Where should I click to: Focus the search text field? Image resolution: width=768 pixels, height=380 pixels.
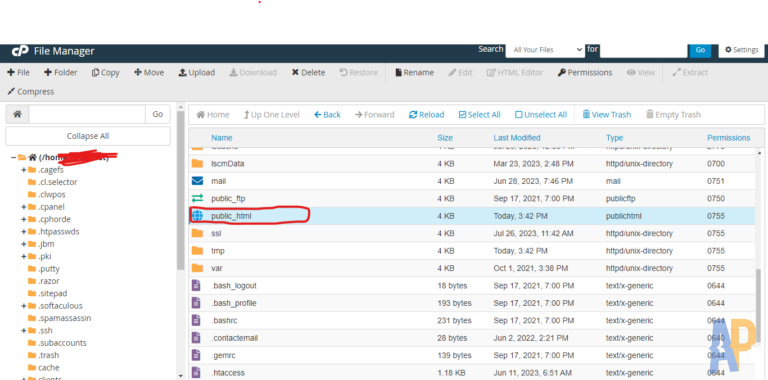(x=644, y=50)
